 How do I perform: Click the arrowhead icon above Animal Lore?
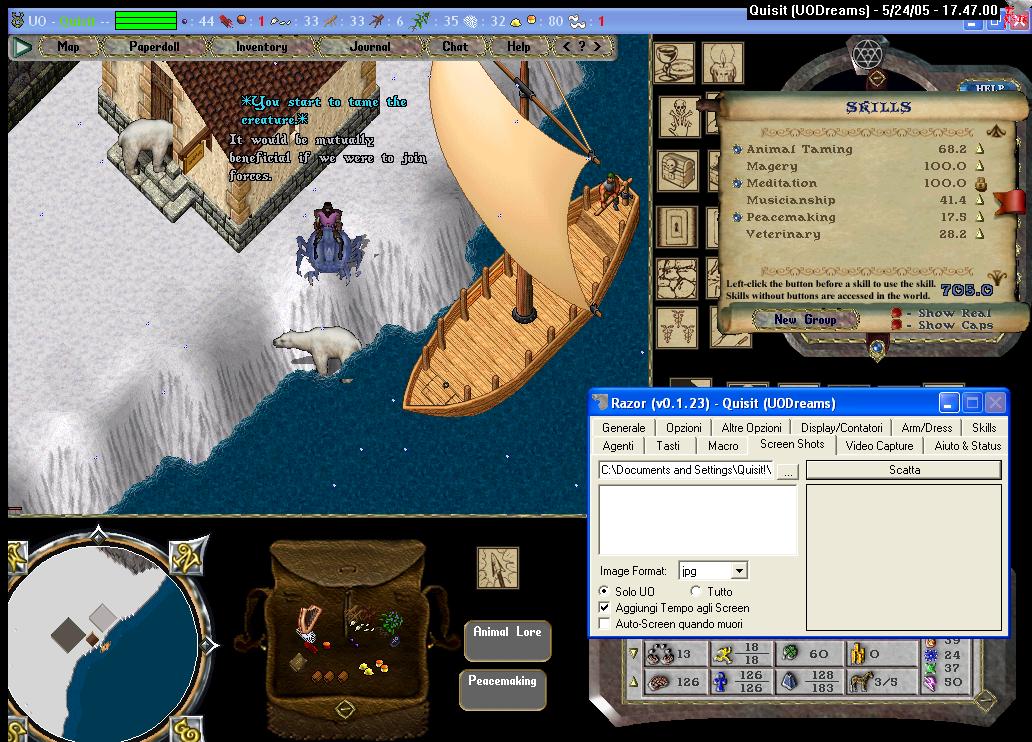point(498,568)
